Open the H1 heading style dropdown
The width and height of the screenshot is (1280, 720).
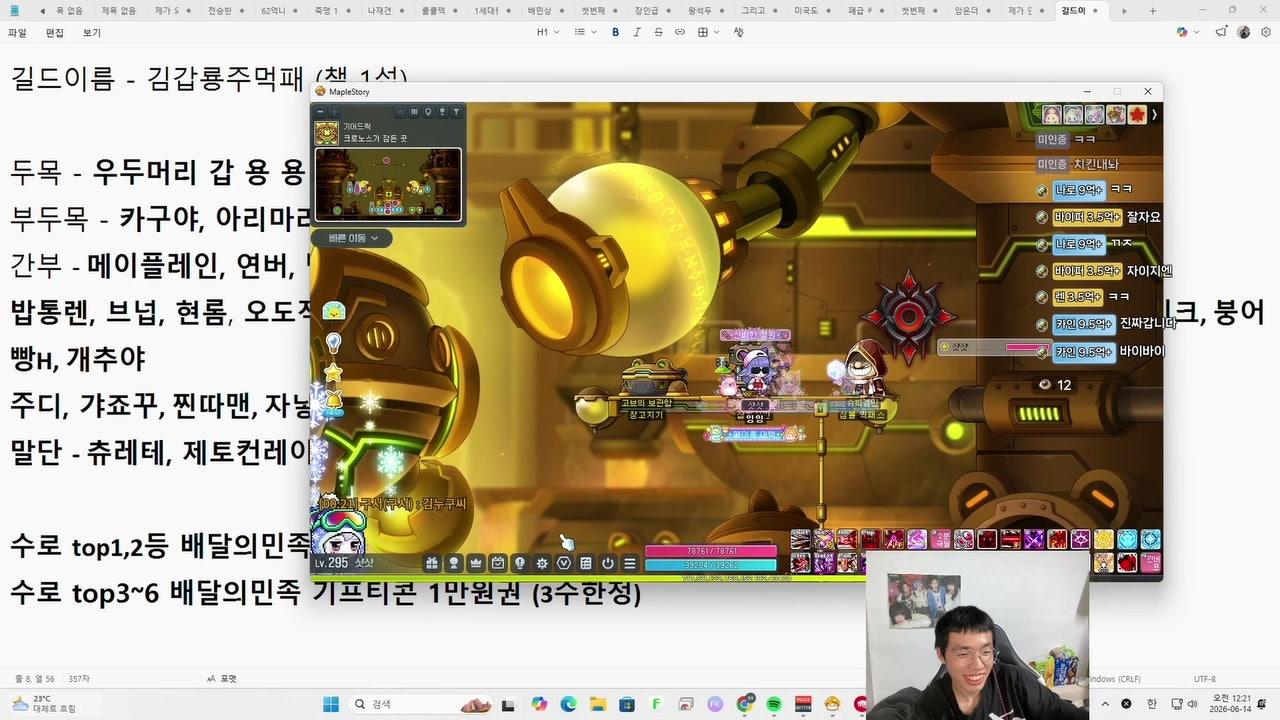point(546,32)
